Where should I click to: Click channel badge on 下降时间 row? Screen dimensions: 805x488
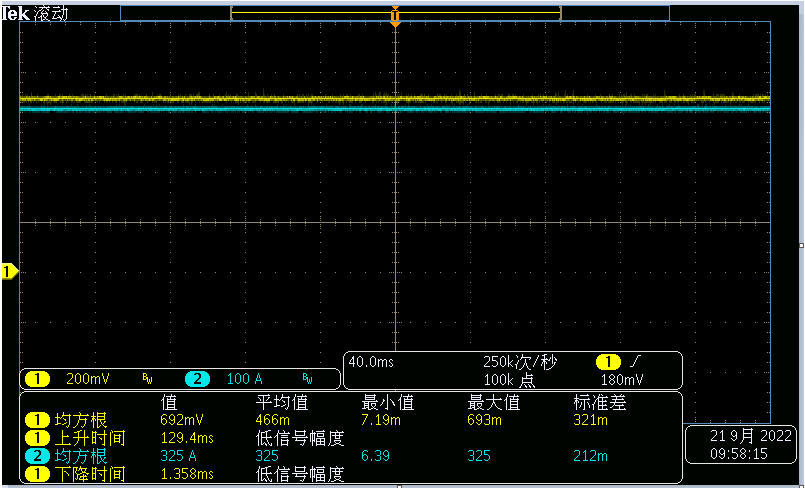click(x=37, y=474)
